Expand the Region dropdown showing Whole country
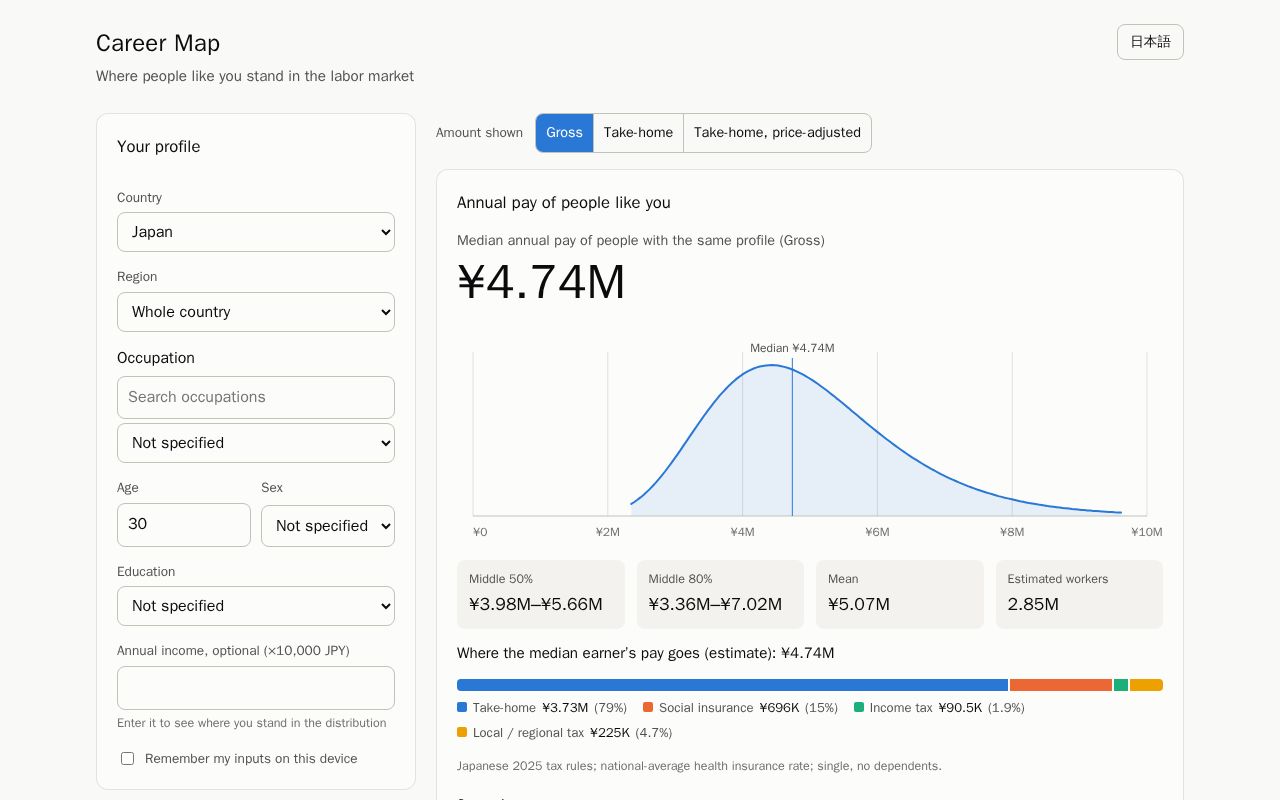The width and height of the screenshot is (1280, 800). (x=256, y=312)
